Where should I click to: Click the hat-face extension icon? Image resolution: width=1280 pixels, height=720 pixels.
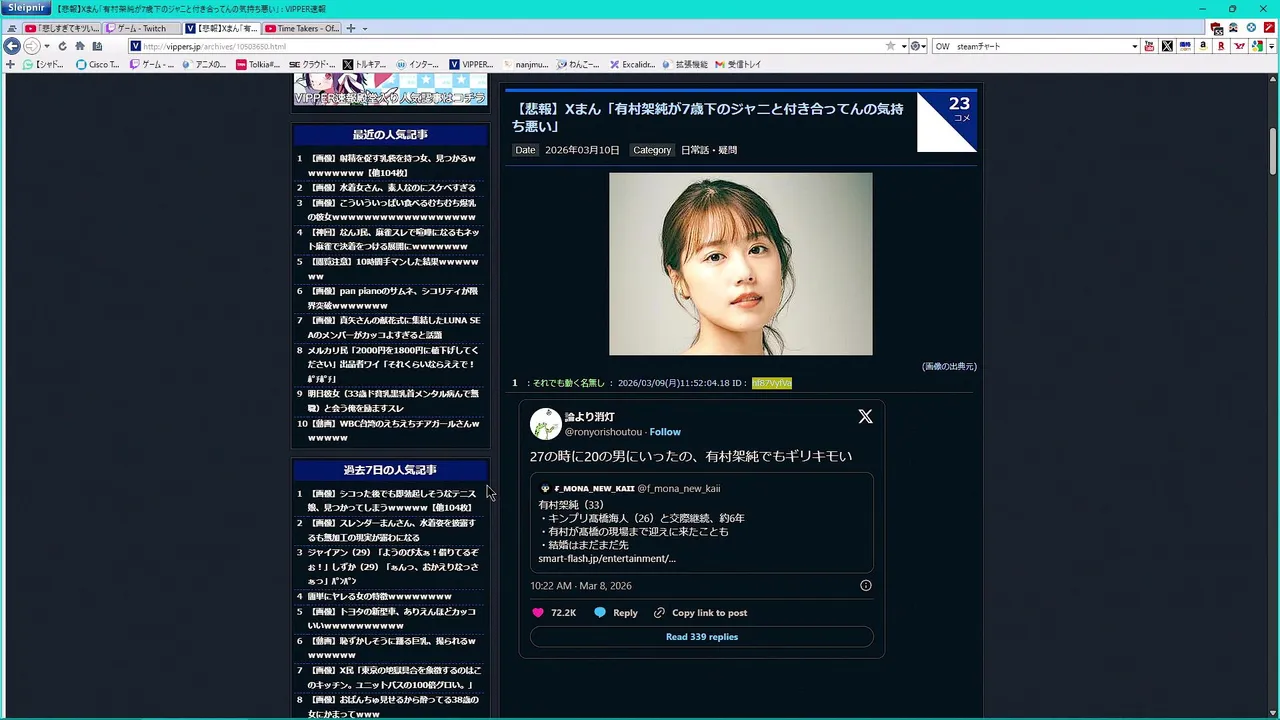1234,28
